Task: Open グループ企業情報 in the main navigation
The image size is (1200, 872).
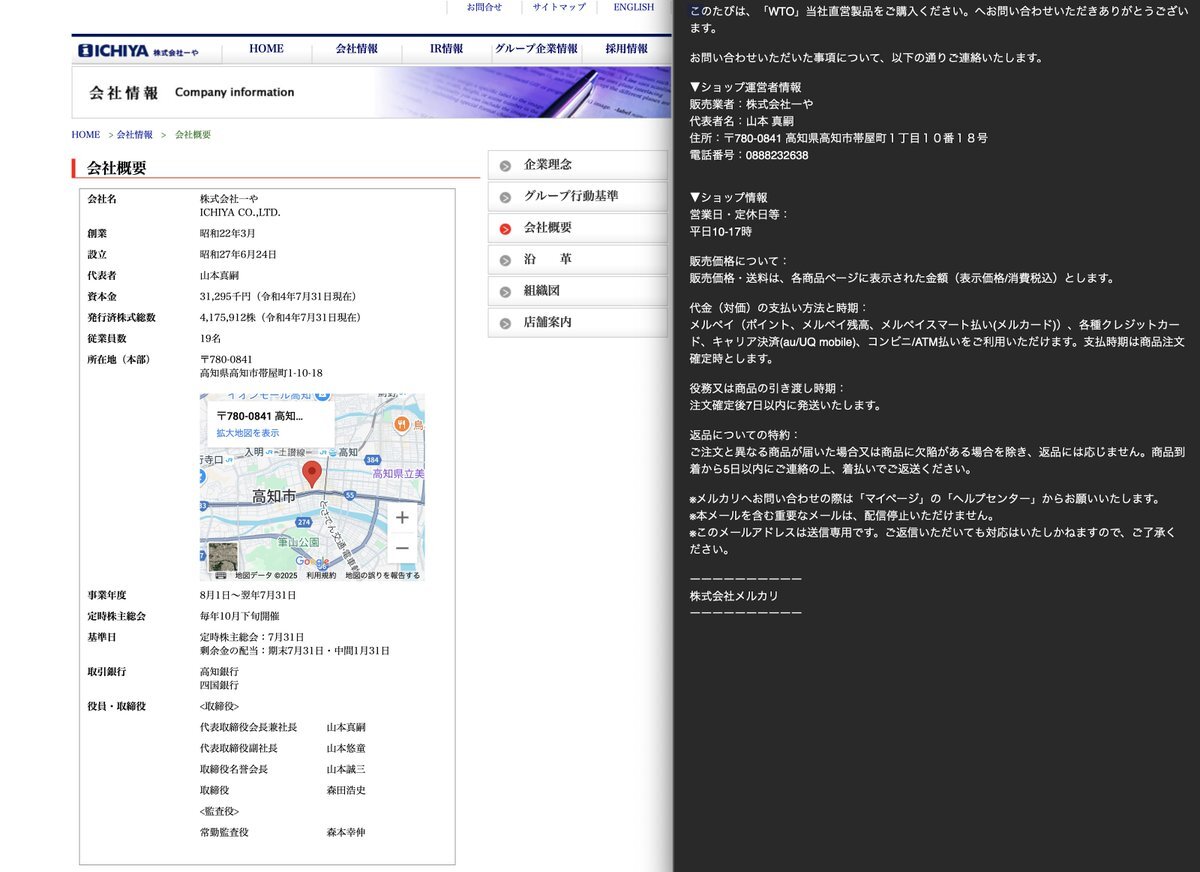Action: point(536,49)
